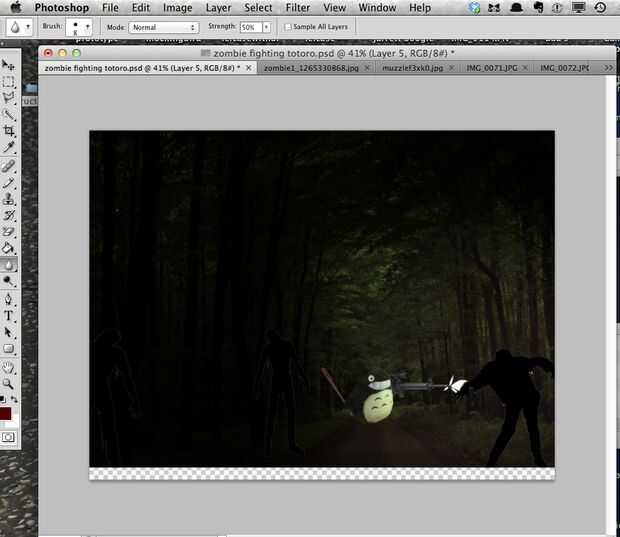Click yellow minimize button of document window
Screen dimensions: 620x537
(x=62, y=53)
